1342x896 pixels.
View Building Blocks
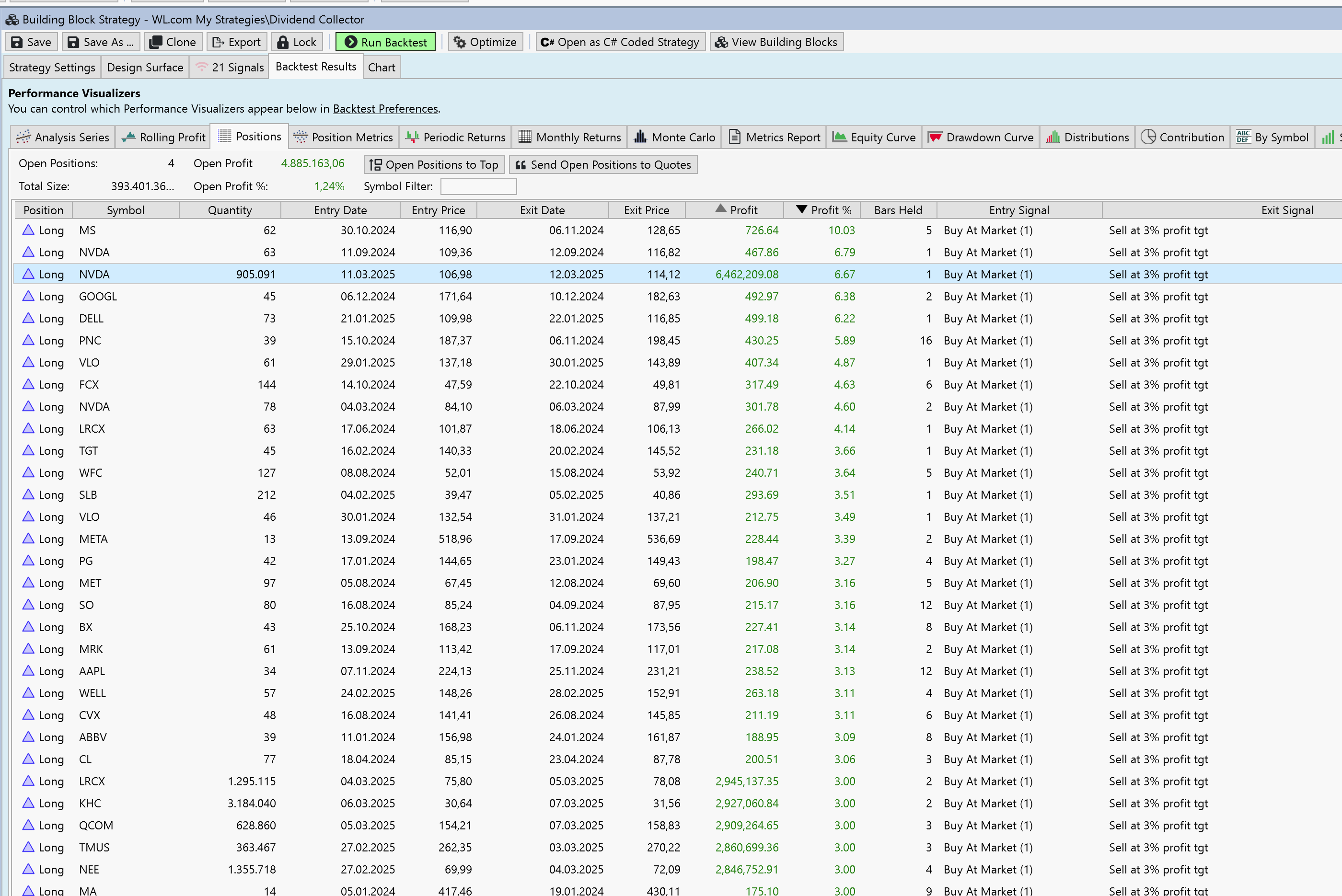[x=776, y=42]
